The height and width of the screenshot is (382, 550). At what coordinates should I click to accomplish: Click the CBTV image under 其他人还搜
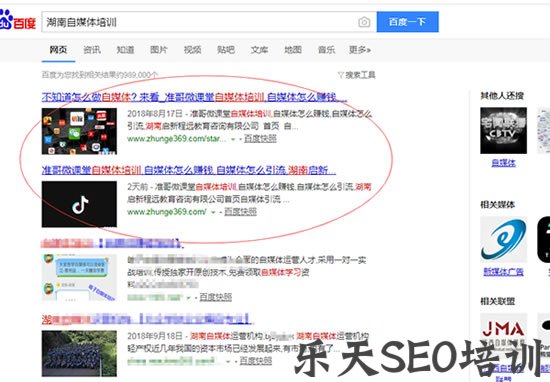click(x=503, y=130)
